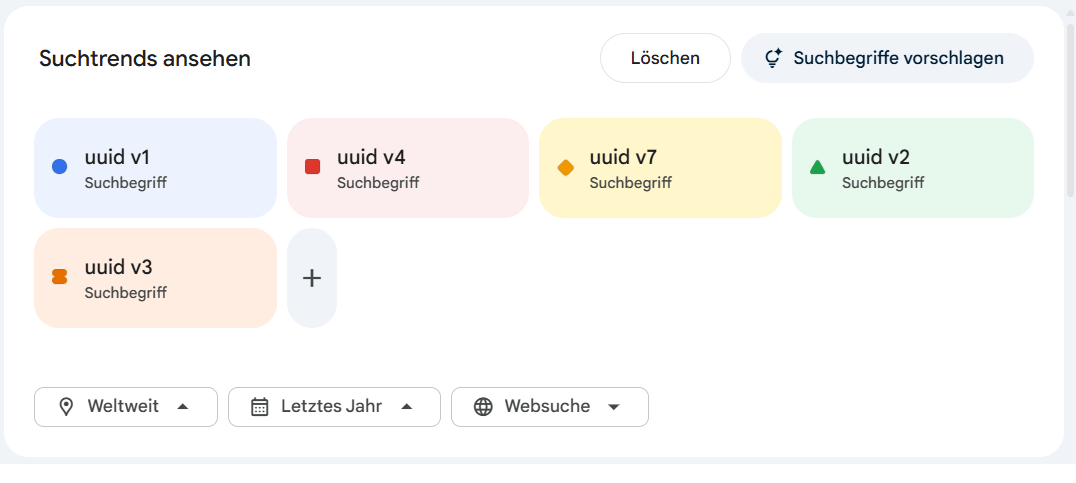
Task: Open the uuid v3 search term card
Action: 155,278
